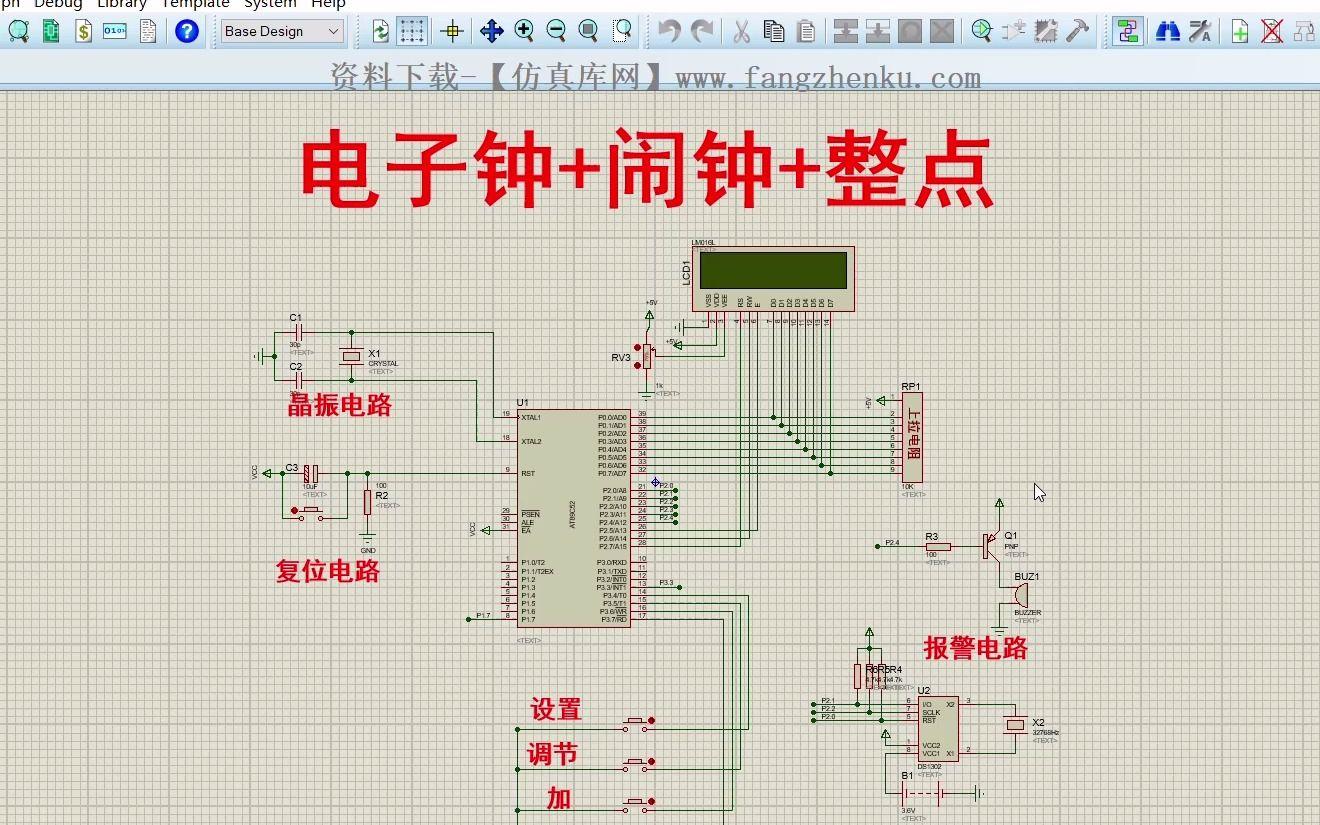Viewport: 1320px width, 825px height.
Task: Open the Project Notes page icon
Action: tap(148, 31)
